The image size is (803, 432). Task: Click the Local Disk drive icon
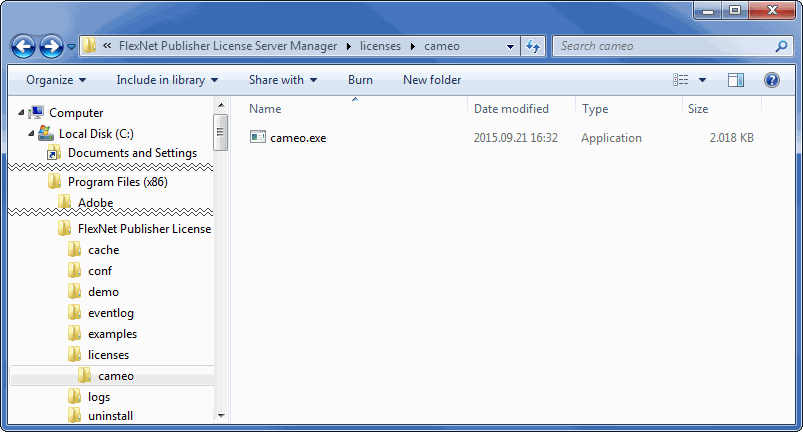coord(46,133)
